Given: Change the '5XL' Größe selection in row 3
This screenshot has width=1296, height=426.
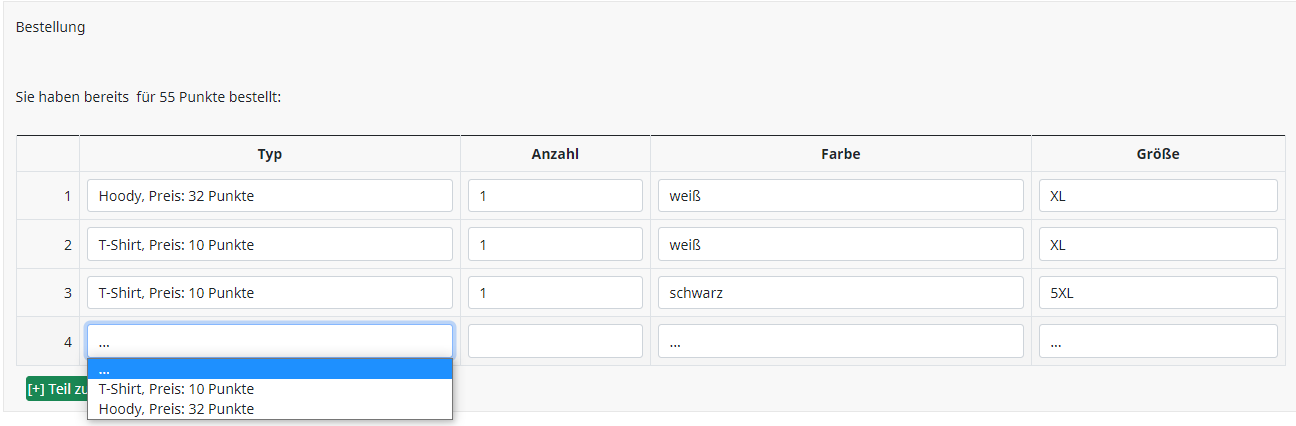Looking at the screenshot, I should point(1158,293).
